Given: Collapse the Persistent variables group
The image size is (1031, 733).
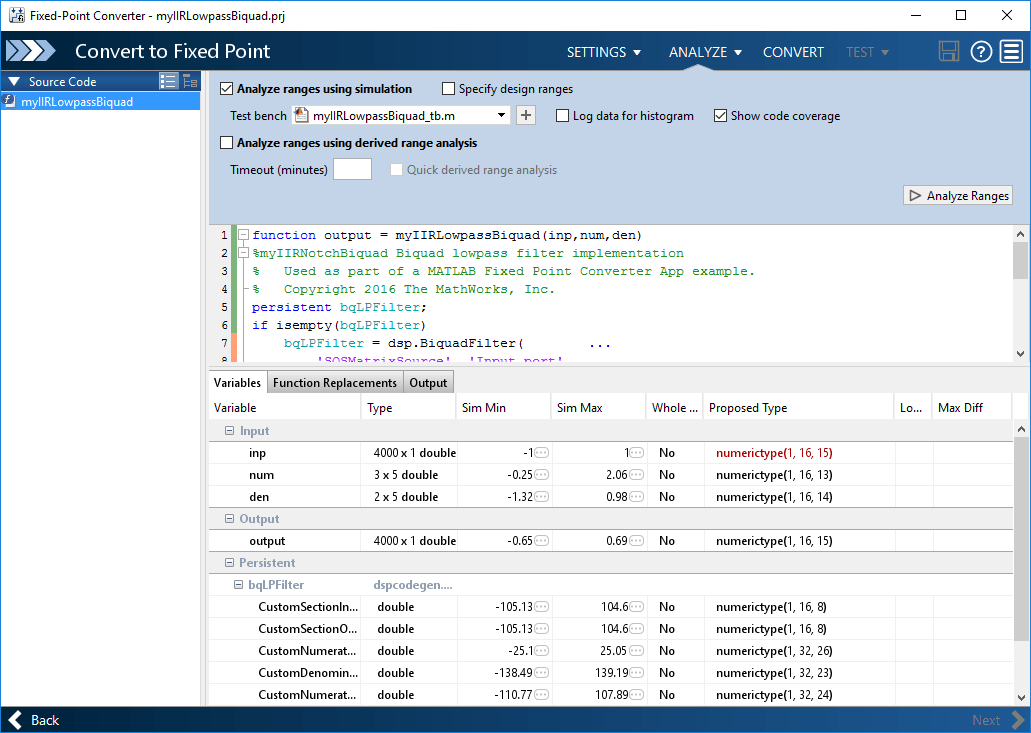Looking at the screenshot, I should (x=229, y=563).
